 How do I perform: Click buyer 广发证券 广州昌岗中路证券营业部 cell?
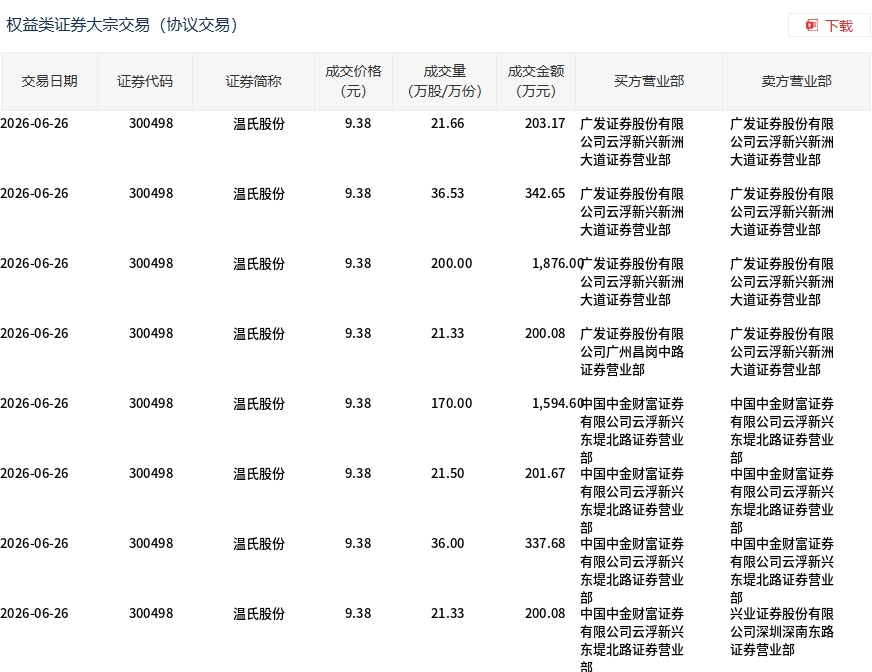tap(632, 352)
